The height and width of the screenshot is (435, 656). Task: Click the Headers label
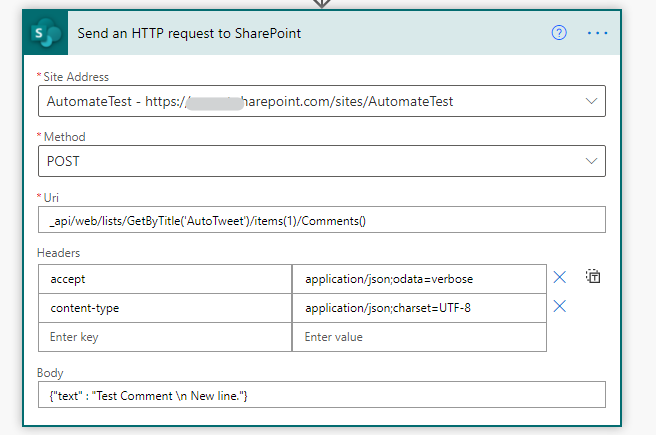coord(58,253)
